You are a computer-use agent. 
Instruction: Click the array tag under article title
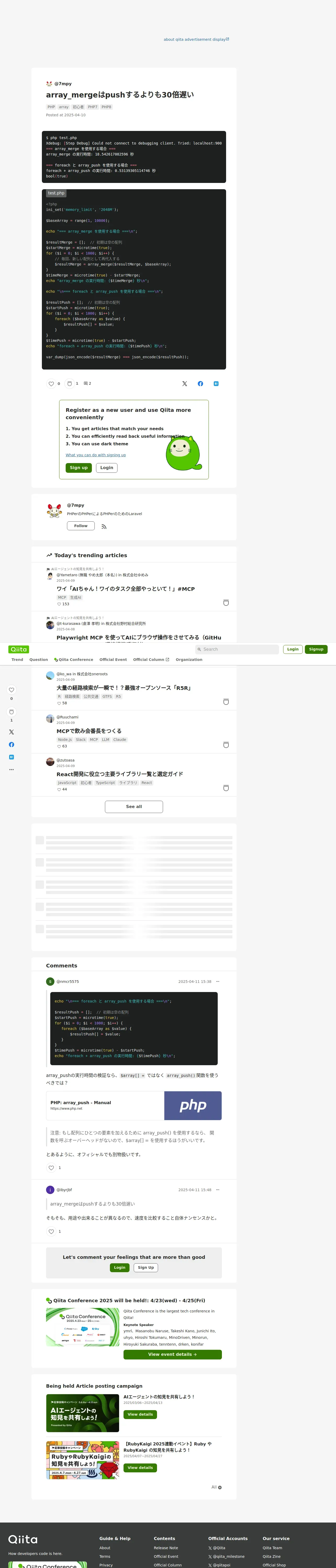pos(63,107)
